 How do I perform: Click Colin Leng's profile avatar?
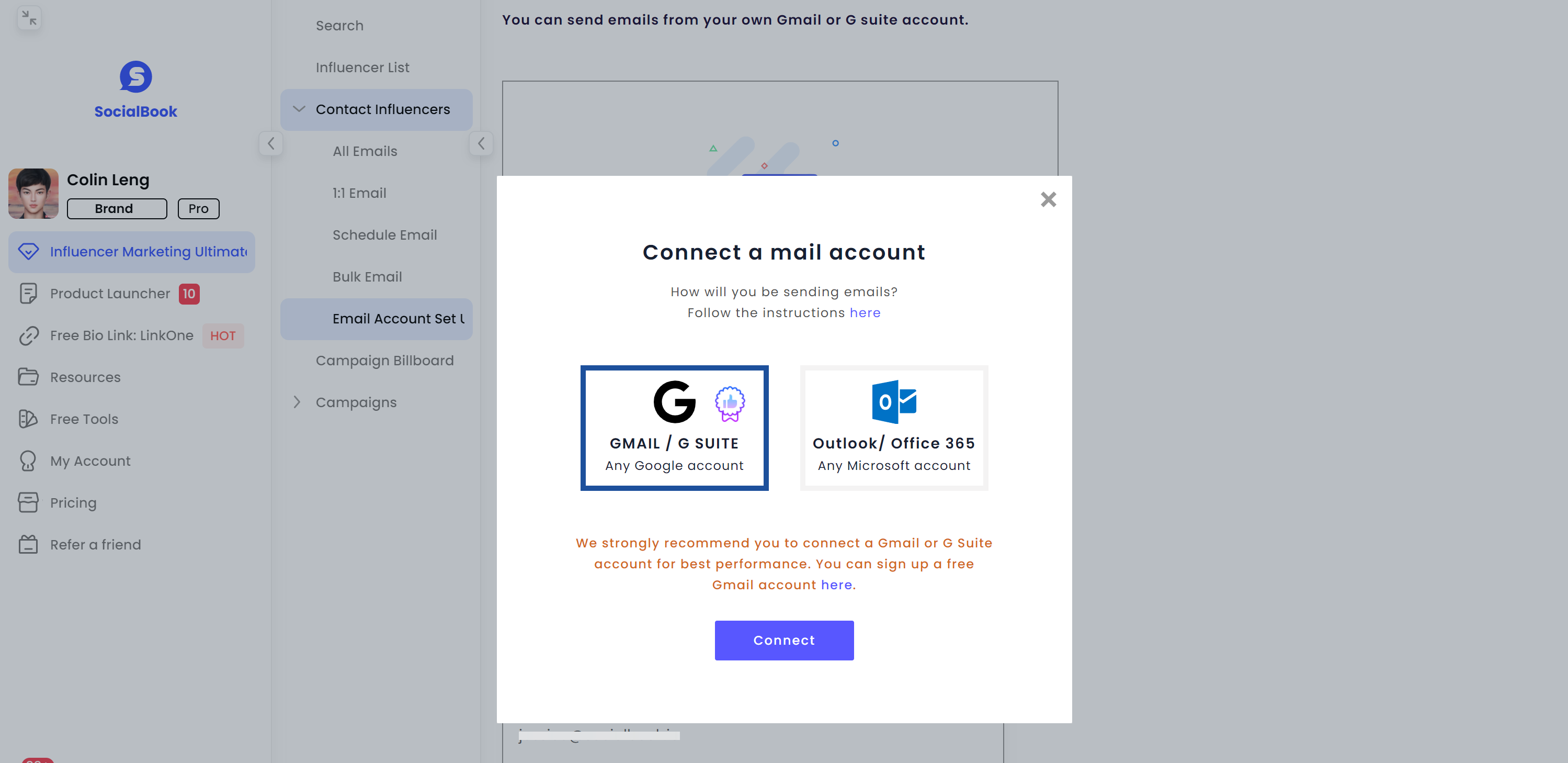(33, 193)
